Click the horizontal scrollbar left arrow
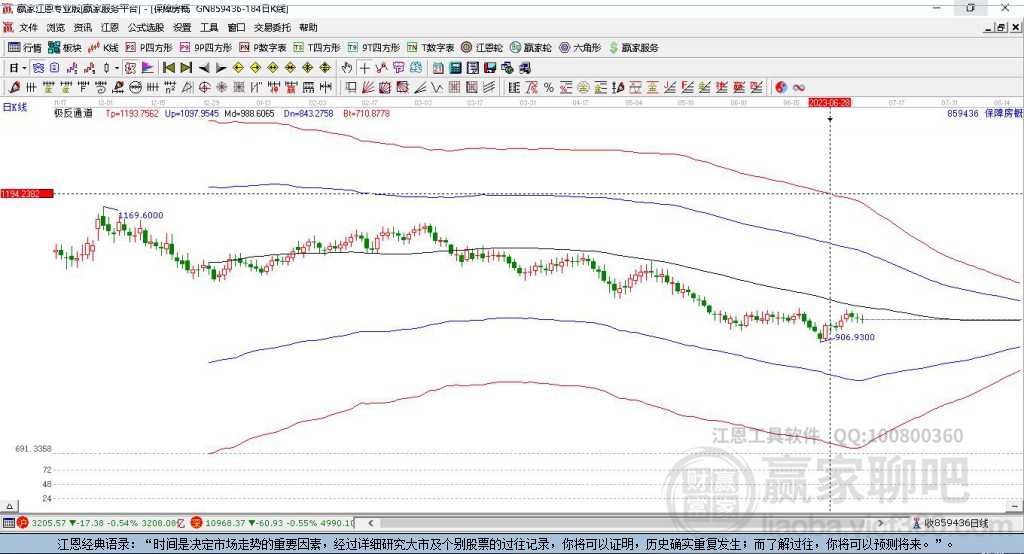The width and height of the screenshot is (1024, 554). (370, 523)
